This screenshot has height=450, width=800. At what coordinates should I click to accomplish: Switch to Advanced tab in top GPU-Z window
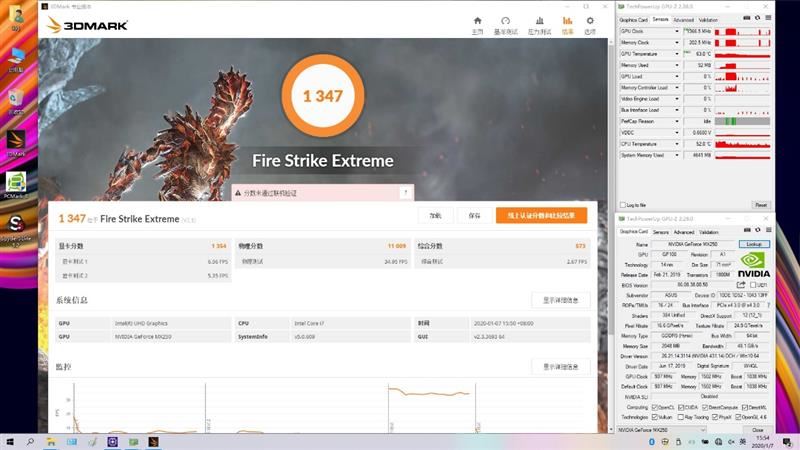(x=684, y=20)
